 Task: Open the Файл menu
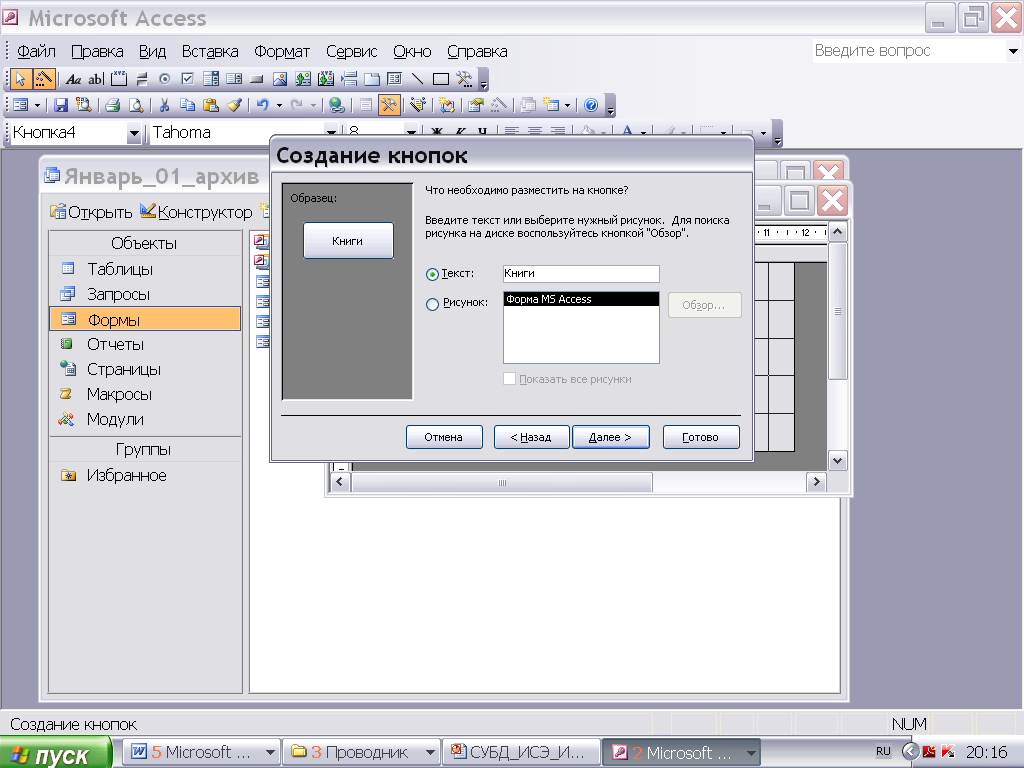click(x=36, y=52)
